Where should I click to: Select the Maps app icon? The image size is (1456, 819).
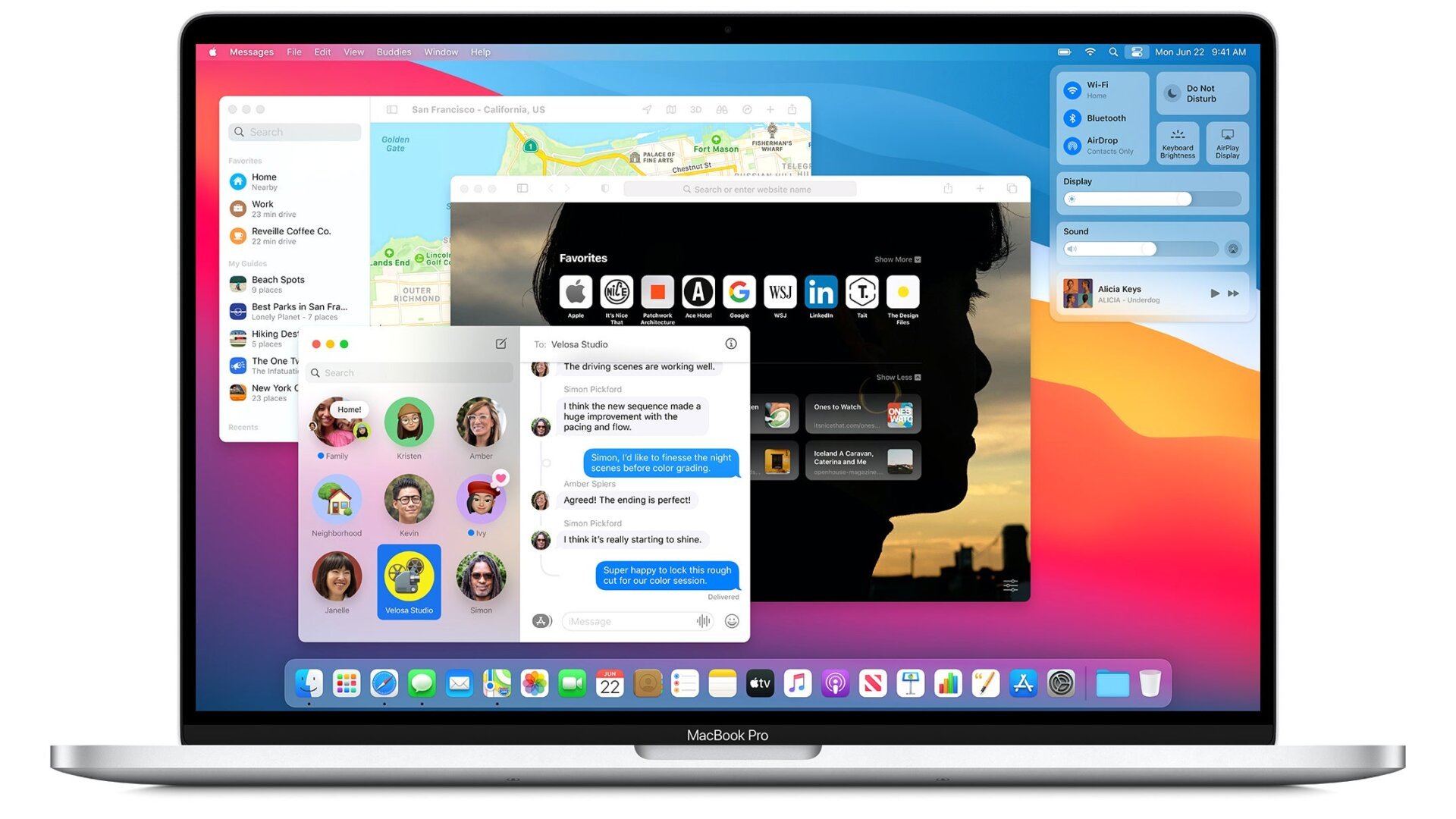click(493, 683)
